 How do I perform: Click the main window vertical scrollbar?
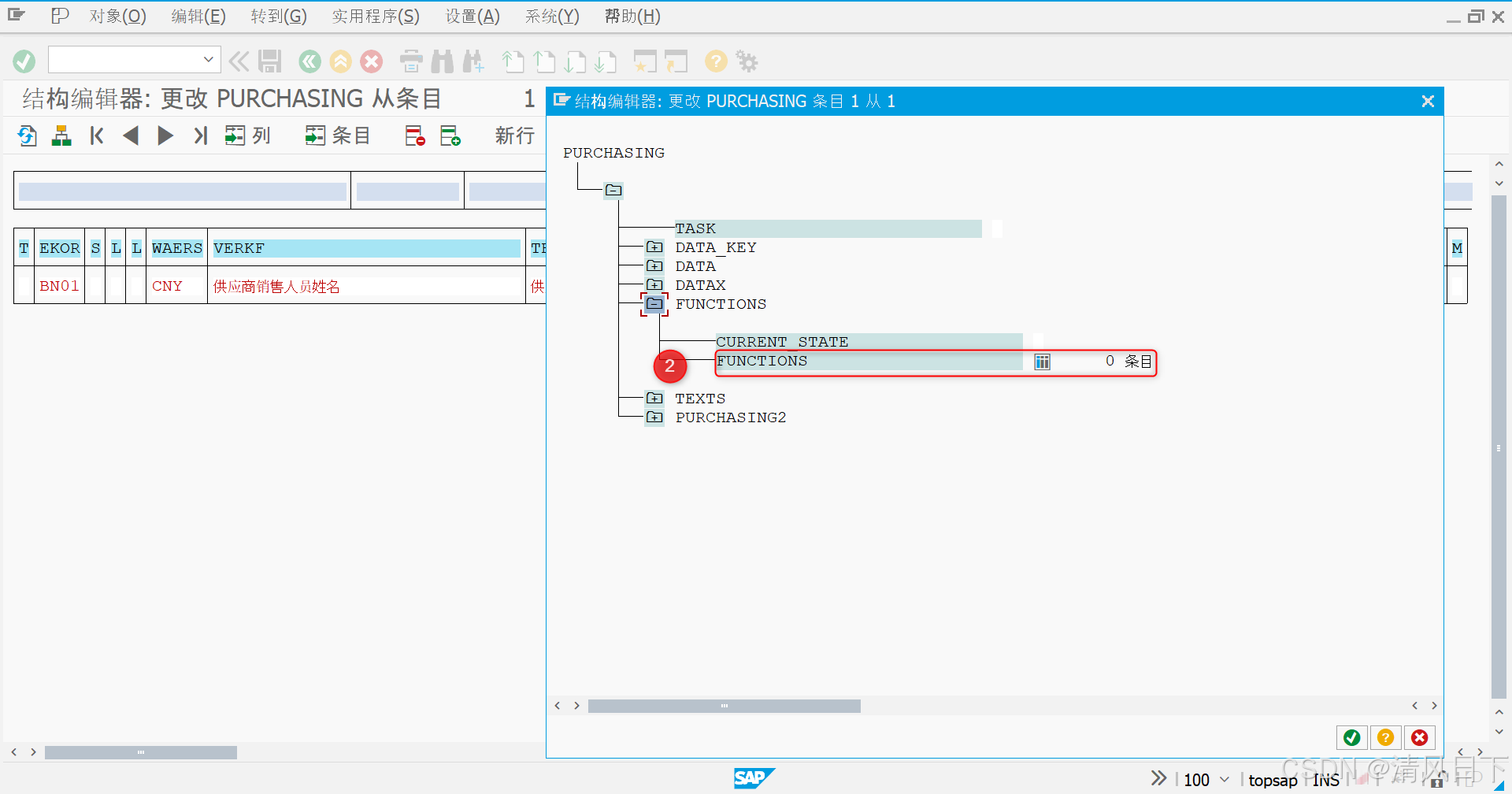[1499, 447]
